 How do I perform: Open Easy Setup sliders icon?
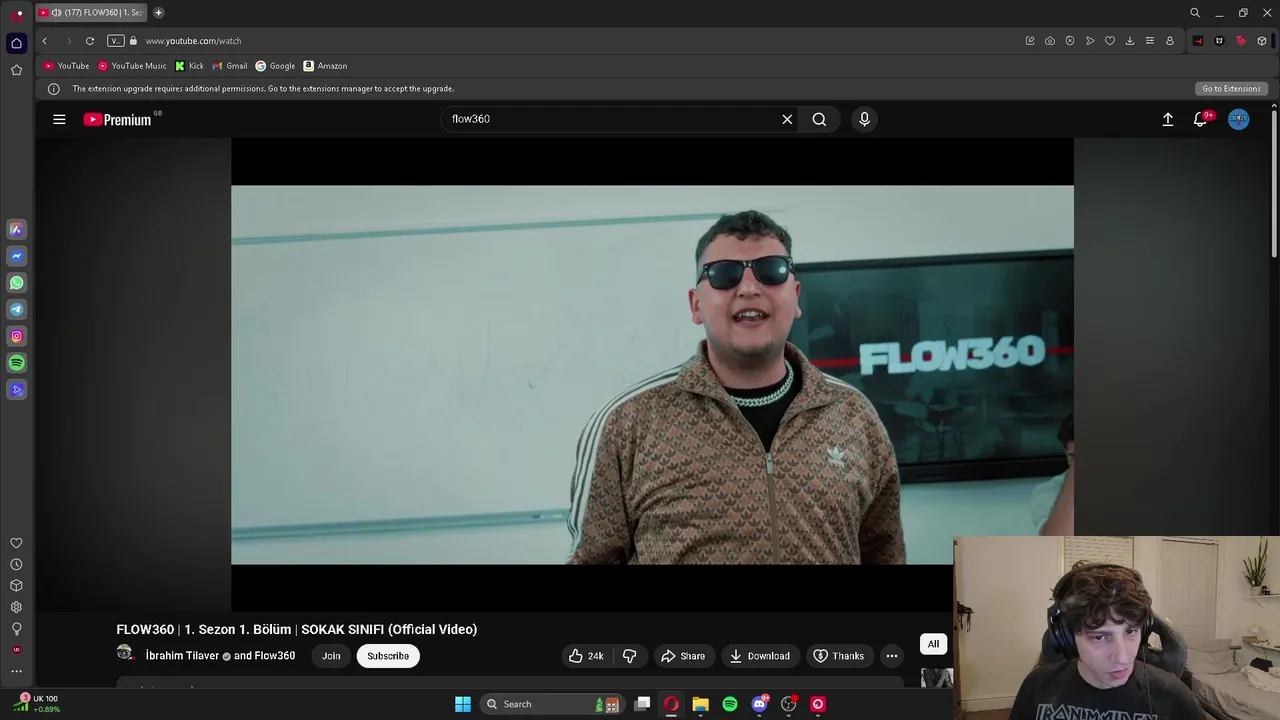coord(1150,41)
